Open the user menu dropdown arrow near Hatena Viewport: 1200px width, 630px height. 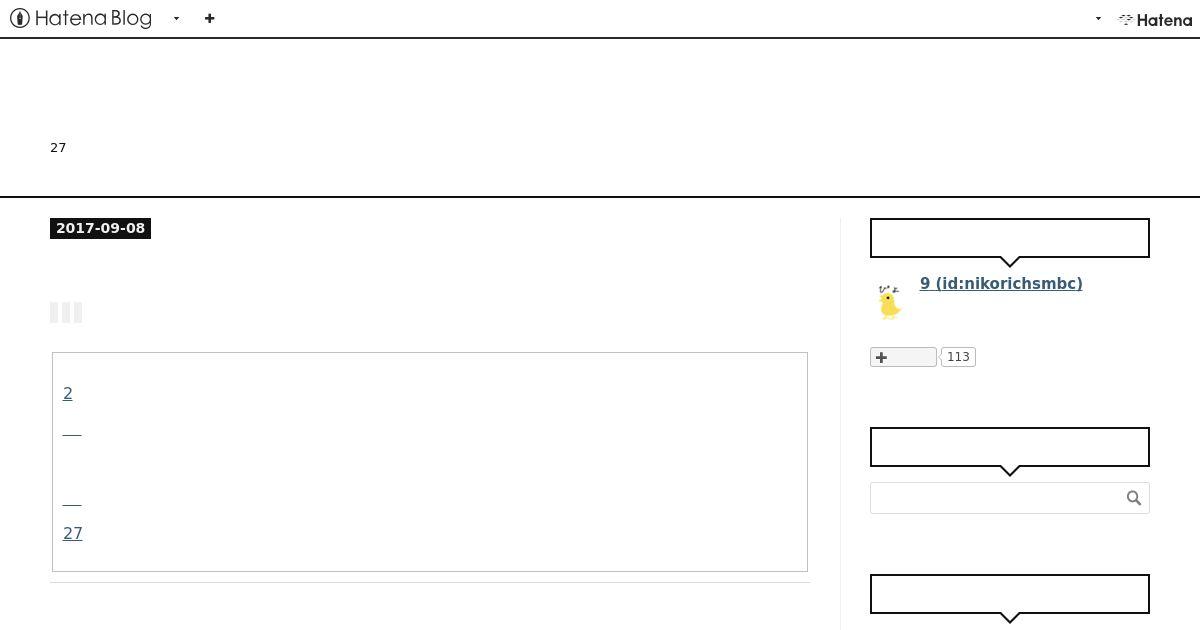[1098, 18]
